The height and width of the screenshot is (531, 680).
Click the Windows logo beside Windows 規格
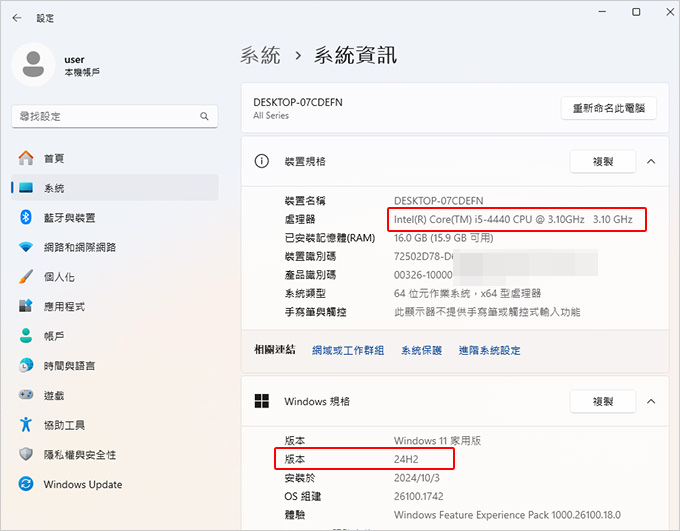click(262, 401)
